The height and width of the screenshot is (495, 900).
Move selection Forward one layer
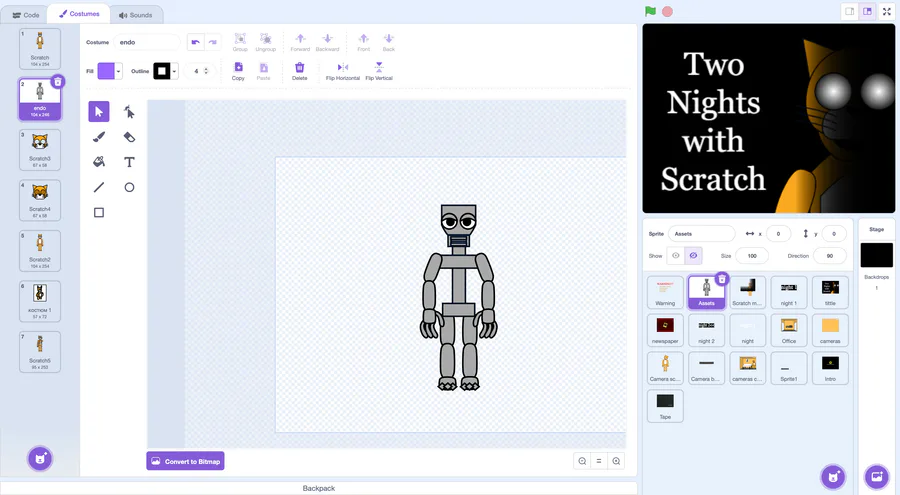(300, 42)
